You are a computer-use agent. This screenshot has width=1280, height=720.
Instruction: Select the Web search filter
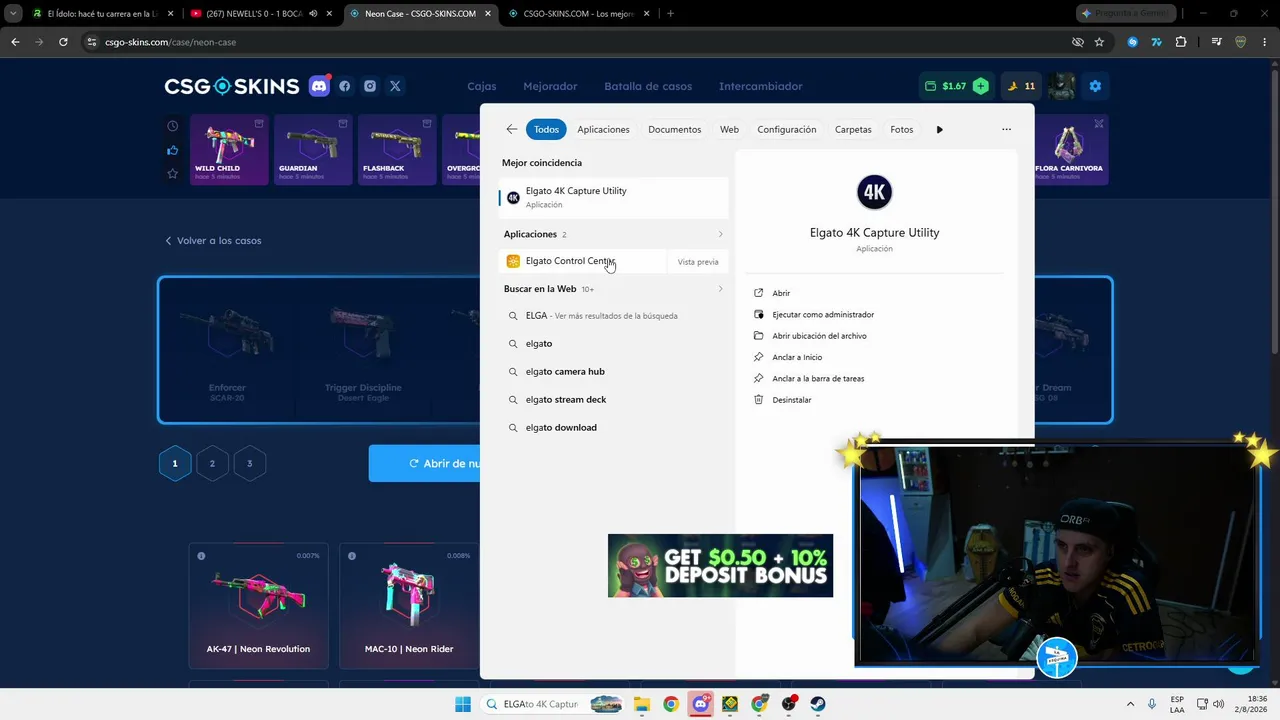coord(729,129)
